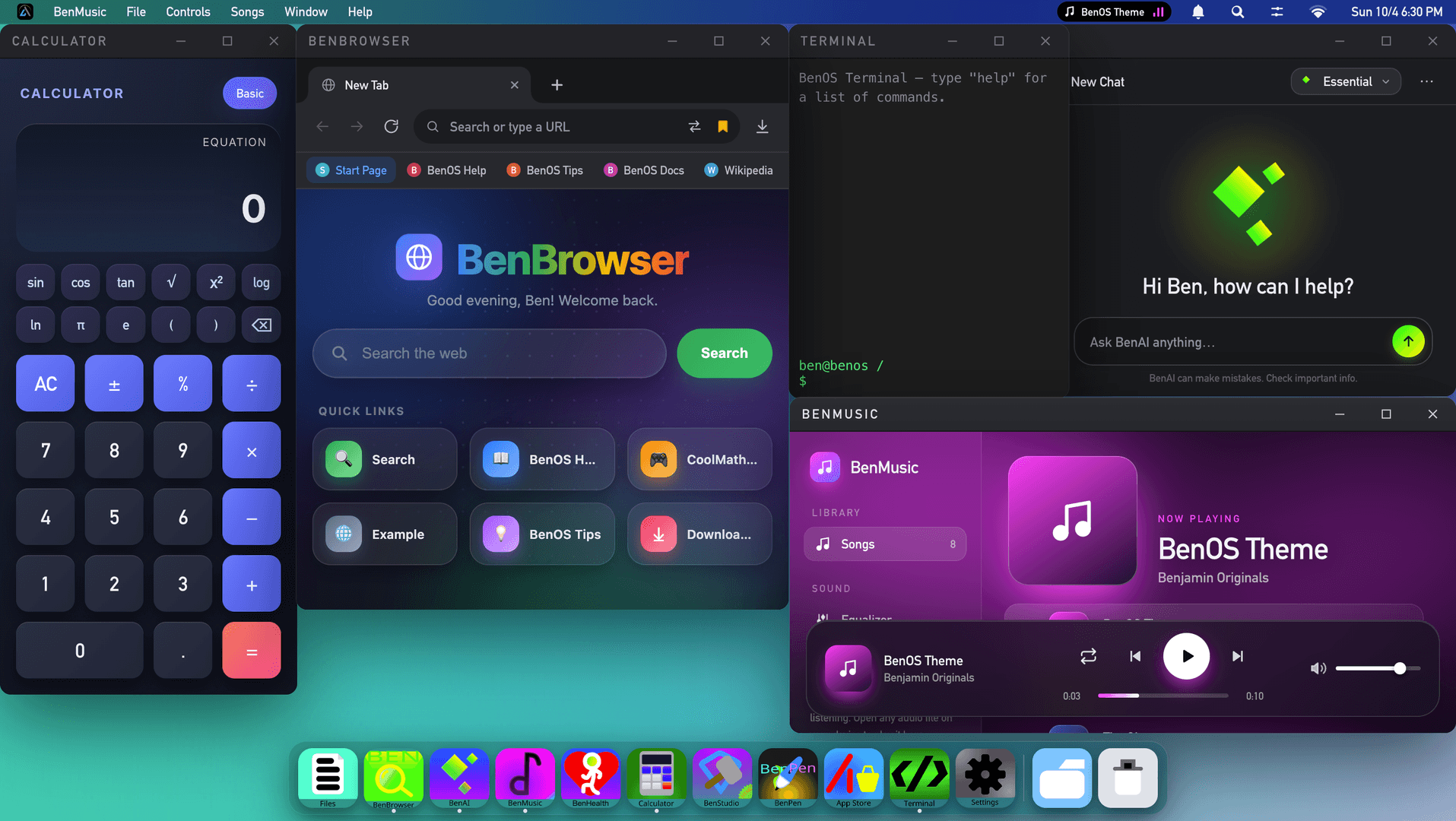Send message arrow in BenAI chat
The width and height of the screenshot is (1456, 821).
tap(1408, 341)
